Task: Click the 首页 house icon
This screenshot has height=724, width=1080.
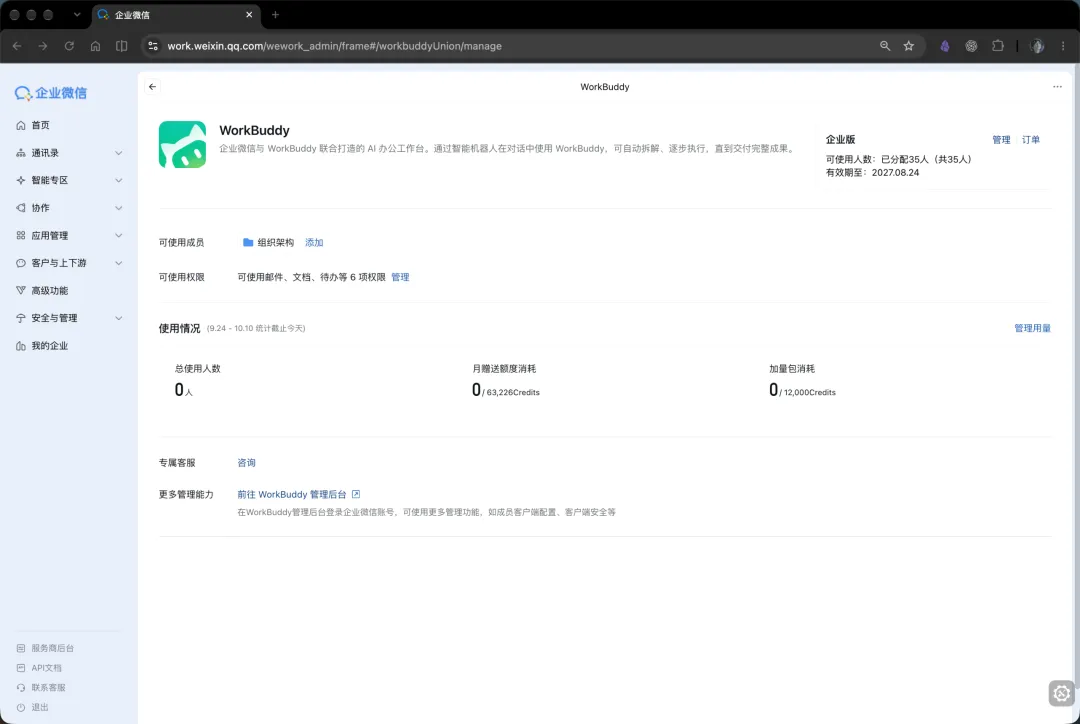Action: pyautogui.click(x=21, y=125)
